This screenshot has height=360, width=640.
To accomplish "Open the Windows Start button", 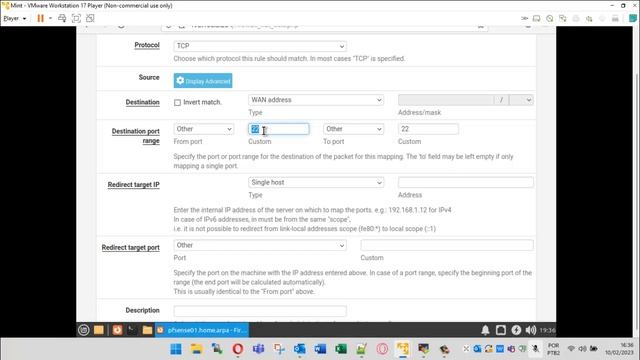I will pyautogui.click(x=176, y=349).
